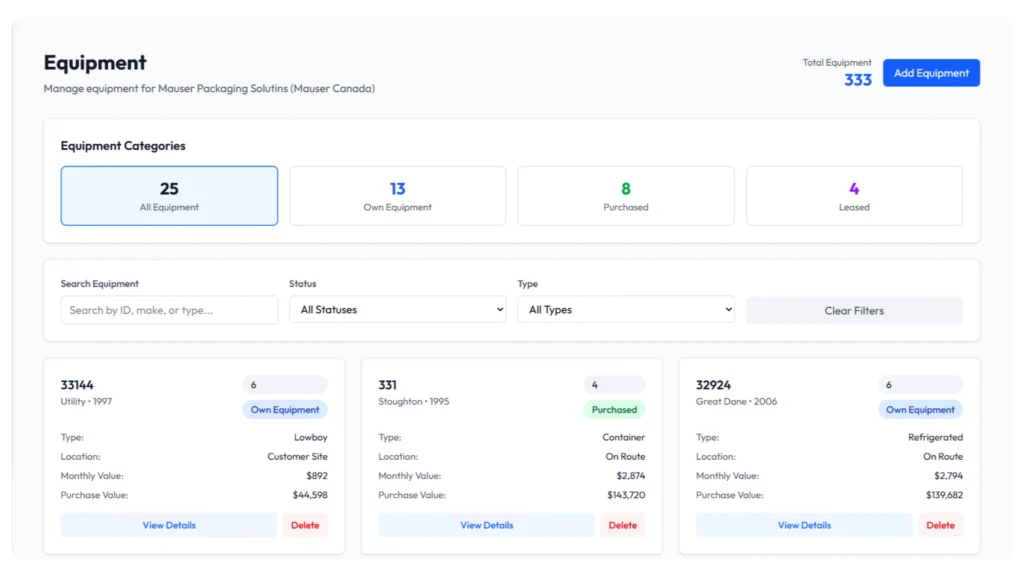Click the Add Equipment button

[930, 73]
